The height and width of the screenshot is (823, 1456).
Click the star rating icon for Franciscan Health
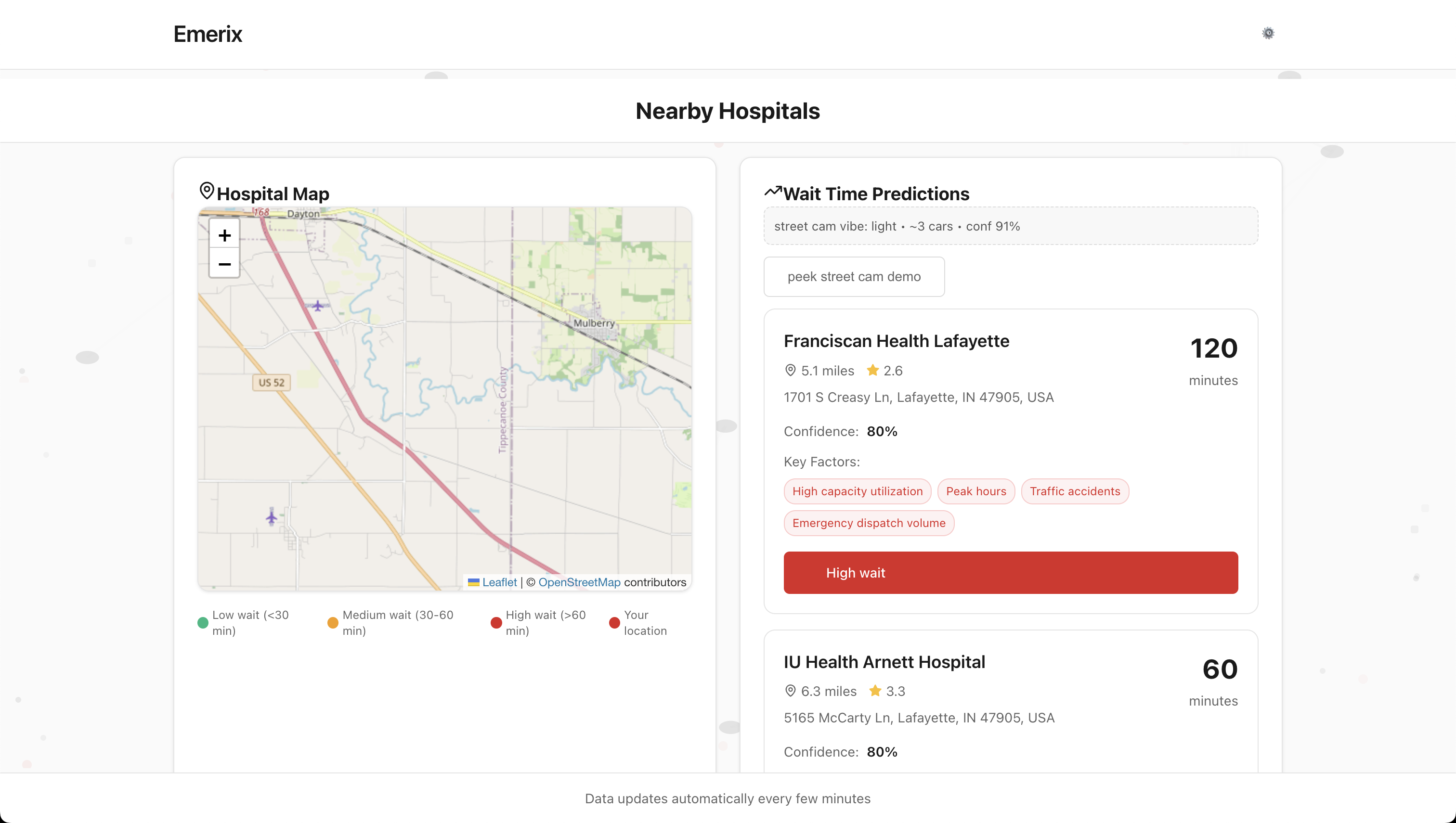click(x=872, y=370)
